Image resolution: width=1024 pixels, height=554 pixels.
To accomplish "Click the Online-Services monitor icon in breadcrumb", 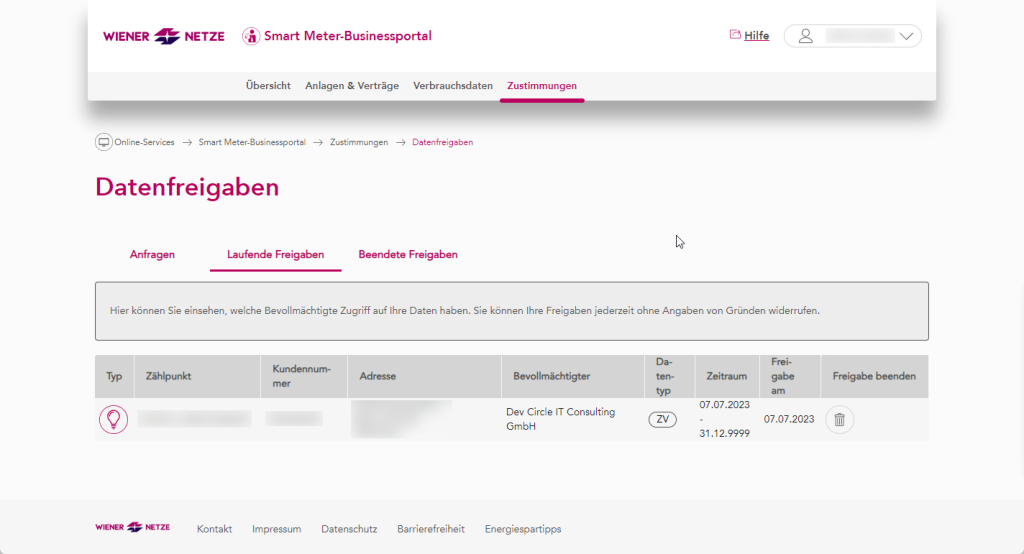I will (103, 142).
